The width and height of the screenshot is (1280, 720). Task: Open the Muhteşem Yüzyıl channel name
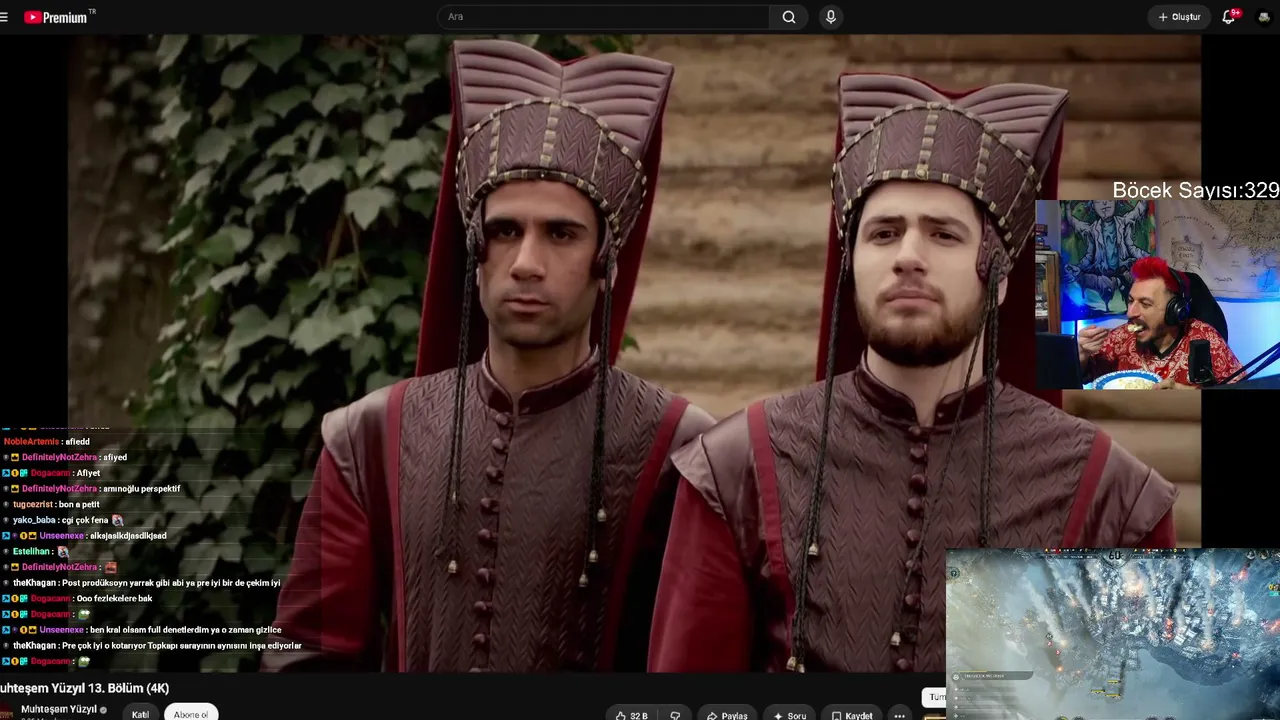59,709
